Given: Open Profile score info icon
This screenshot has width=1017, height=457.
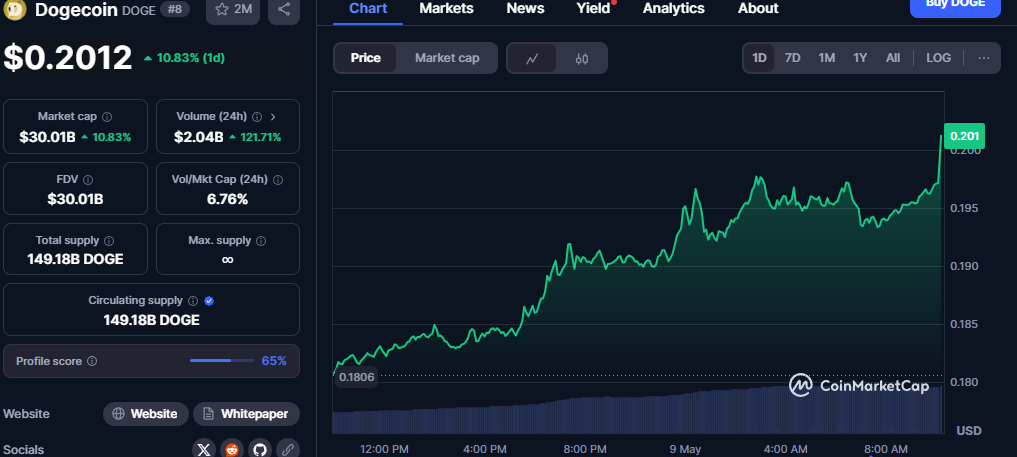Looking at the screenshot, I should 92,361.
